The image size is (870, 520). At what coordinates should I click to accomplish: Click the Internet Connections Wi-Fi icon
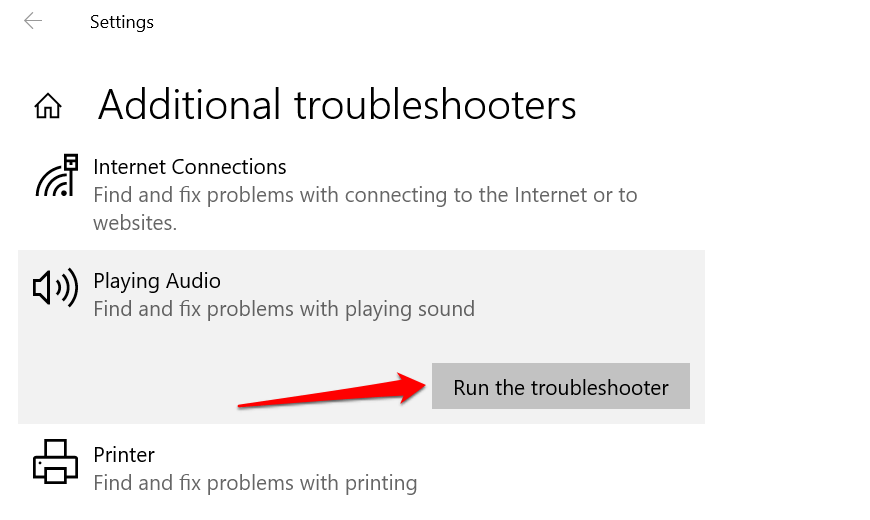pos(56,176)
